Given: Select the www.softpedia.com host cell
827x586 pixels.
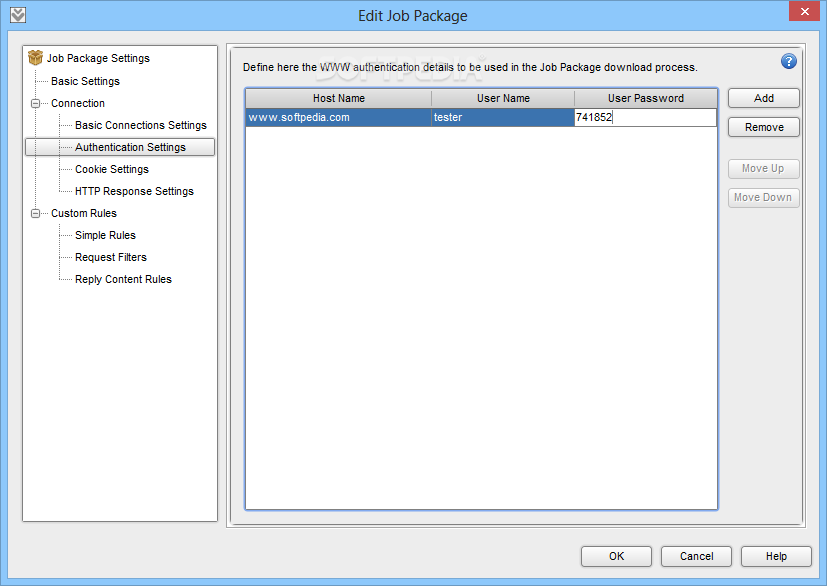Looking at the screenshot, I should point(339,118).
